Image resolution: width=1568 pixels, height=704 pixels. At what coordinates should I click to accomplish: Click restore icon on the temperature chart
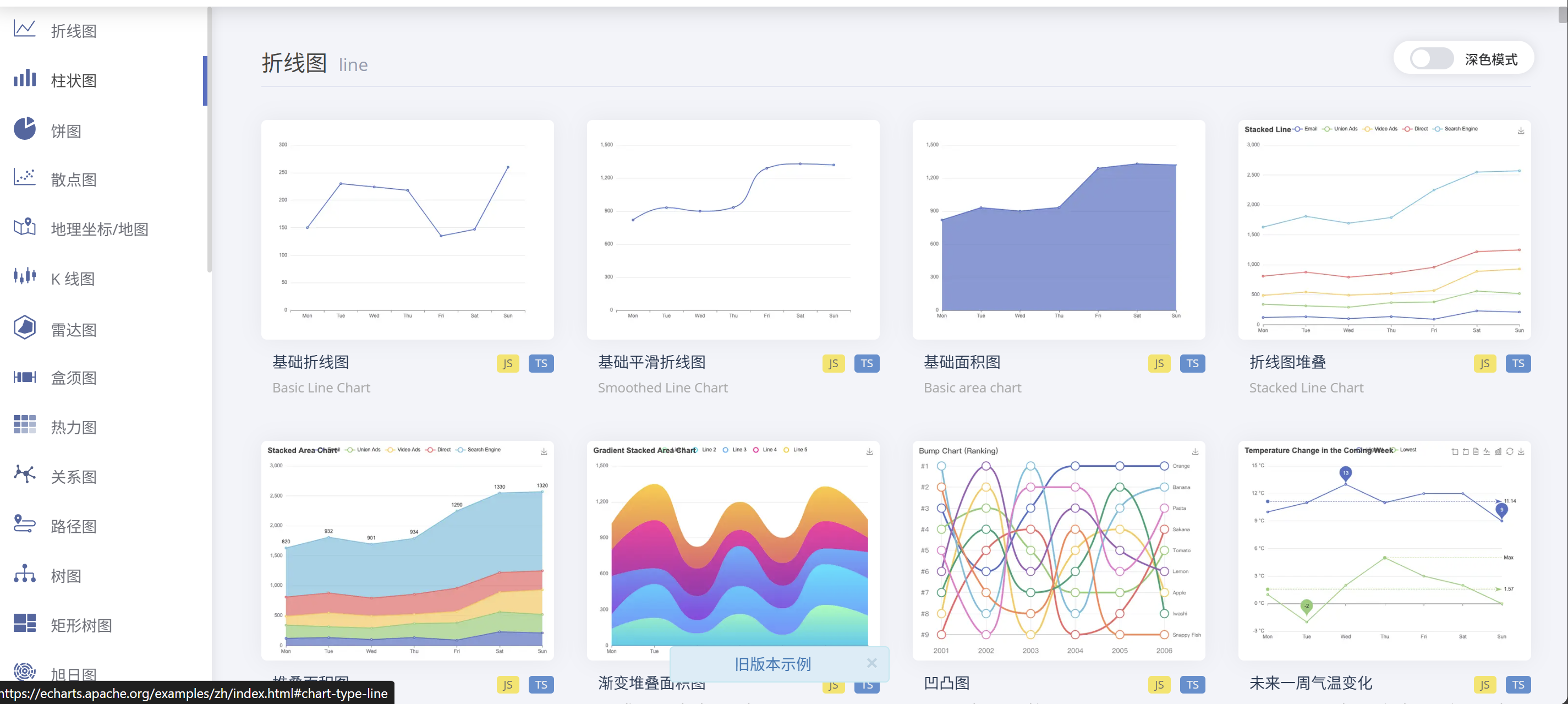pyautogui.click(x=1510, y=452)
